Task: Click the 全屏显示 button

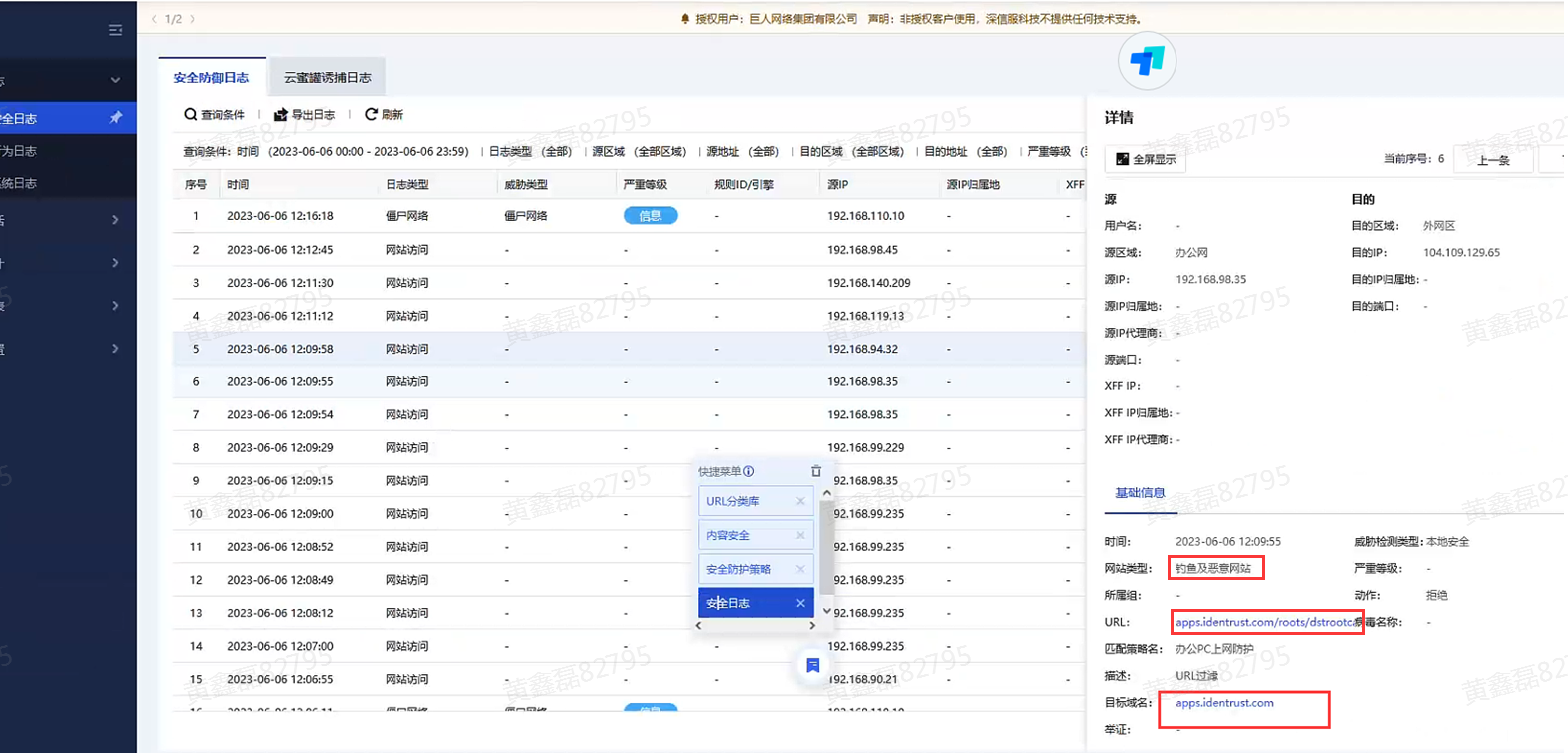Action: click(x=1146, y=159)
